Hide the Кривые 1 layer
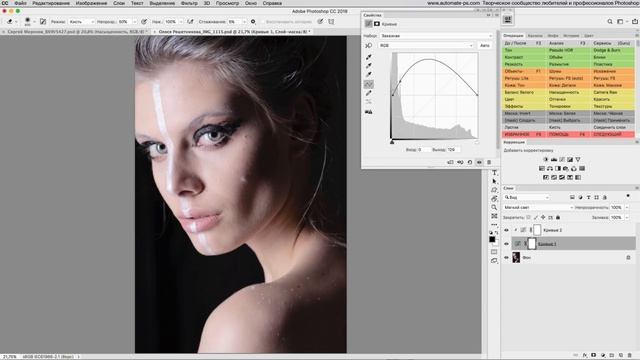The height and width of the screenshot is (360, 640). 507,244
